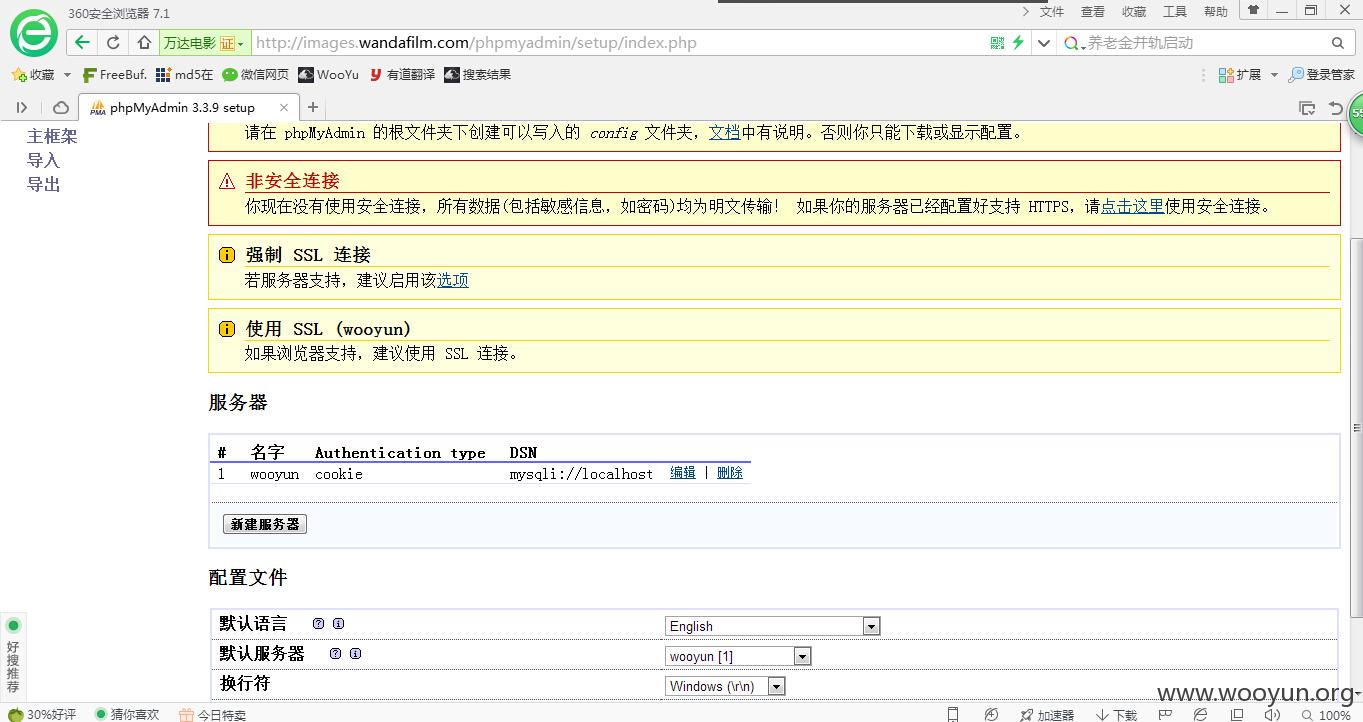Switch to the phpMyAdmin 3.3.9 setup tab
1363x722 pixels.
point(188,107)
